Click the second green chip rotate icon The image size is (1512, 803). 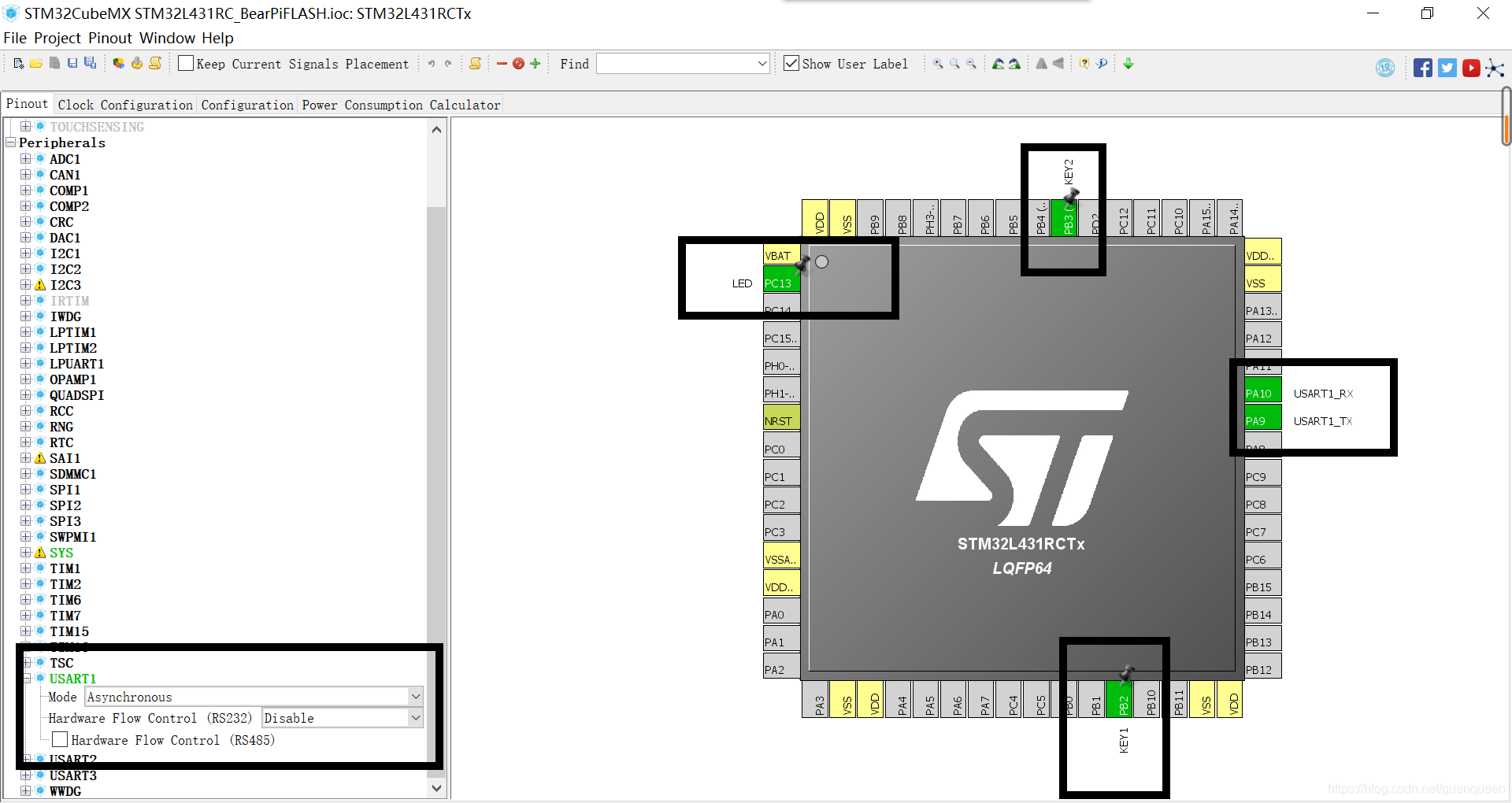(1014, 64)
